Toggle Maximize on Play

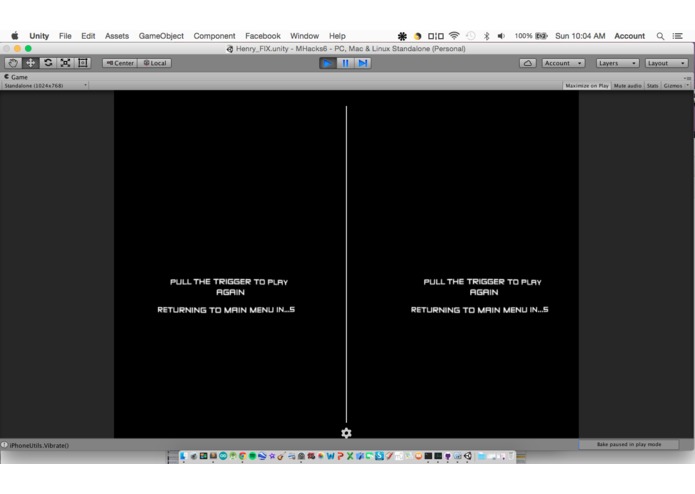587,86
